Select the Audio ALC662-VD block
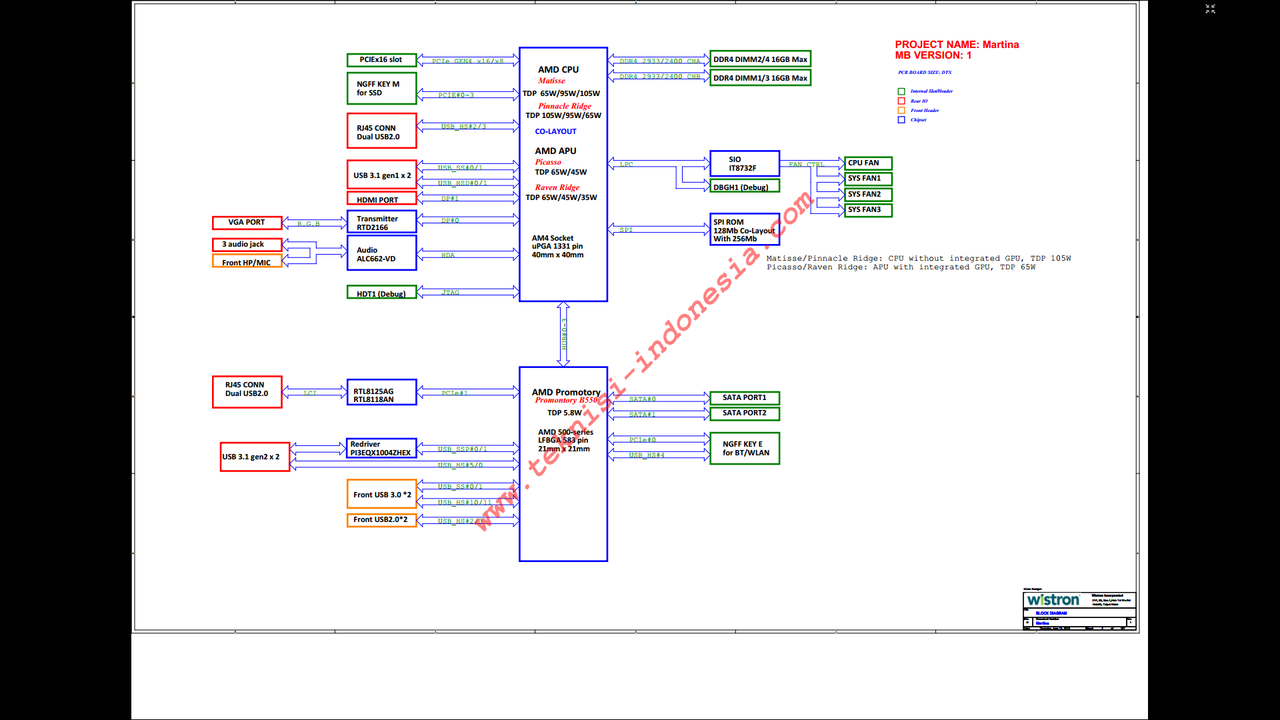This screenshot has width=1280, height=720. coord(381,253)
